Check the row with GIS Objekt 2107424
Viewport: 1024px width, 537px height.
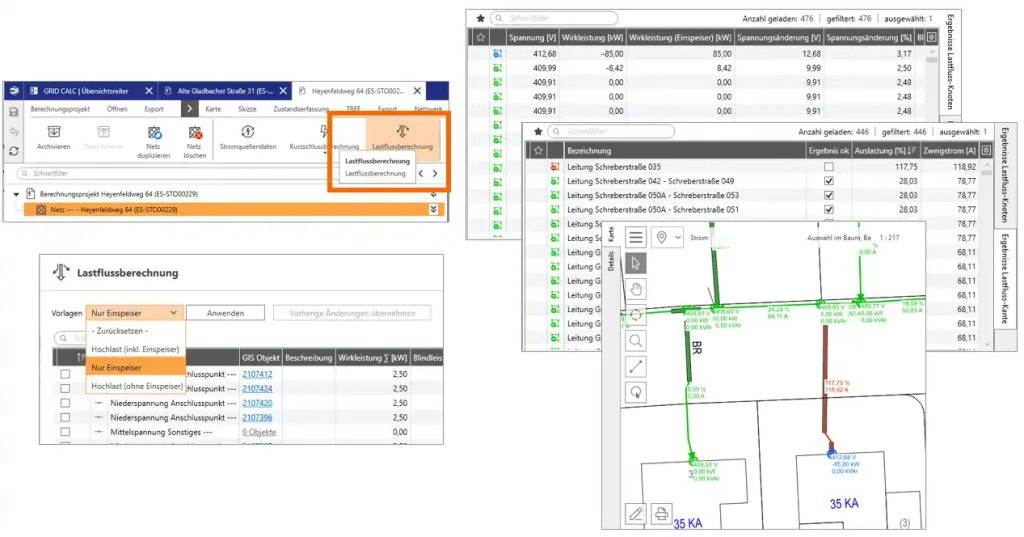pyautogui.click(x=65, y=389)
